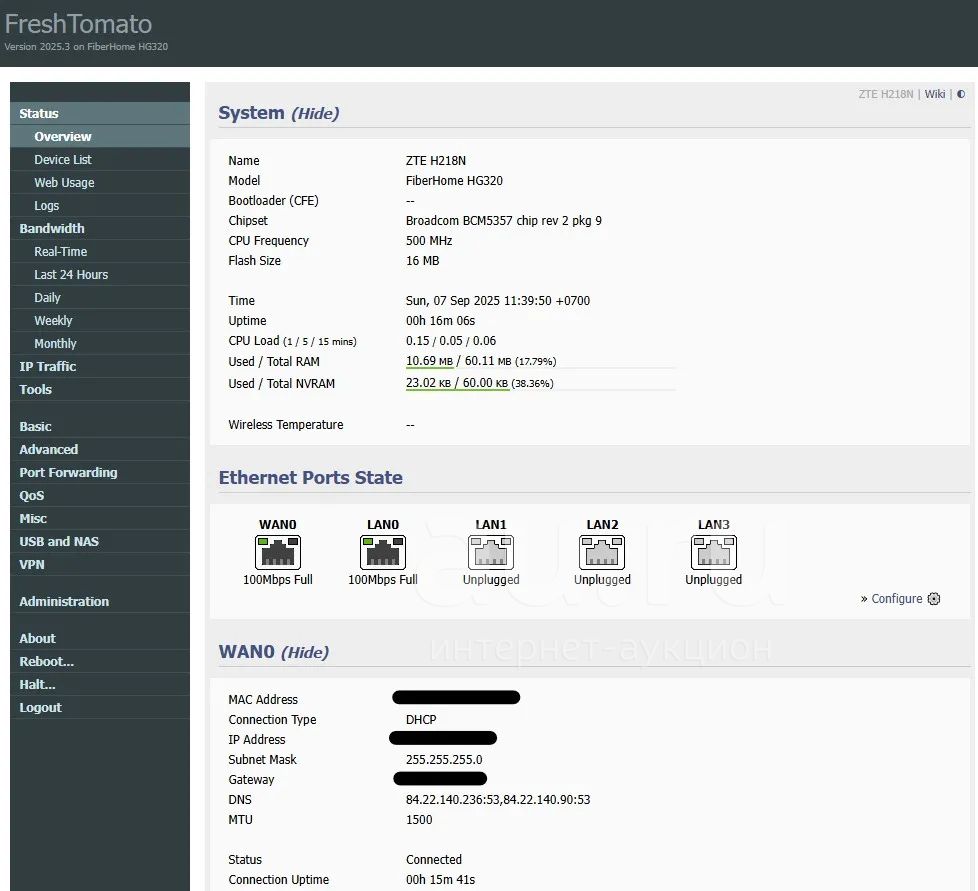Click the uptime value 00h 16m 06s
978x891 pixels.
tap(440, 320)
